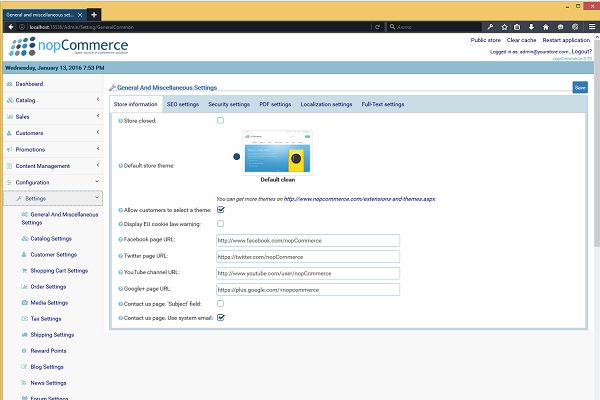Toggle Display EU cookie law warning
600x400 pixels.
(x=220, y=224)
